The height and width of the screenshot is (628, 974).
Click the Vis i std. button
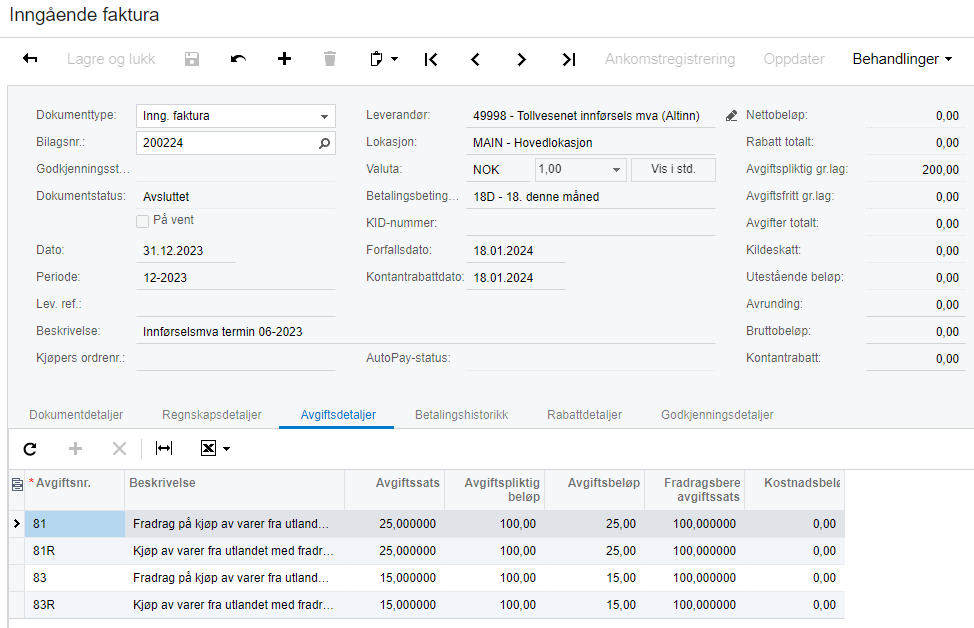pyautogui.click(x=673, y=170)
